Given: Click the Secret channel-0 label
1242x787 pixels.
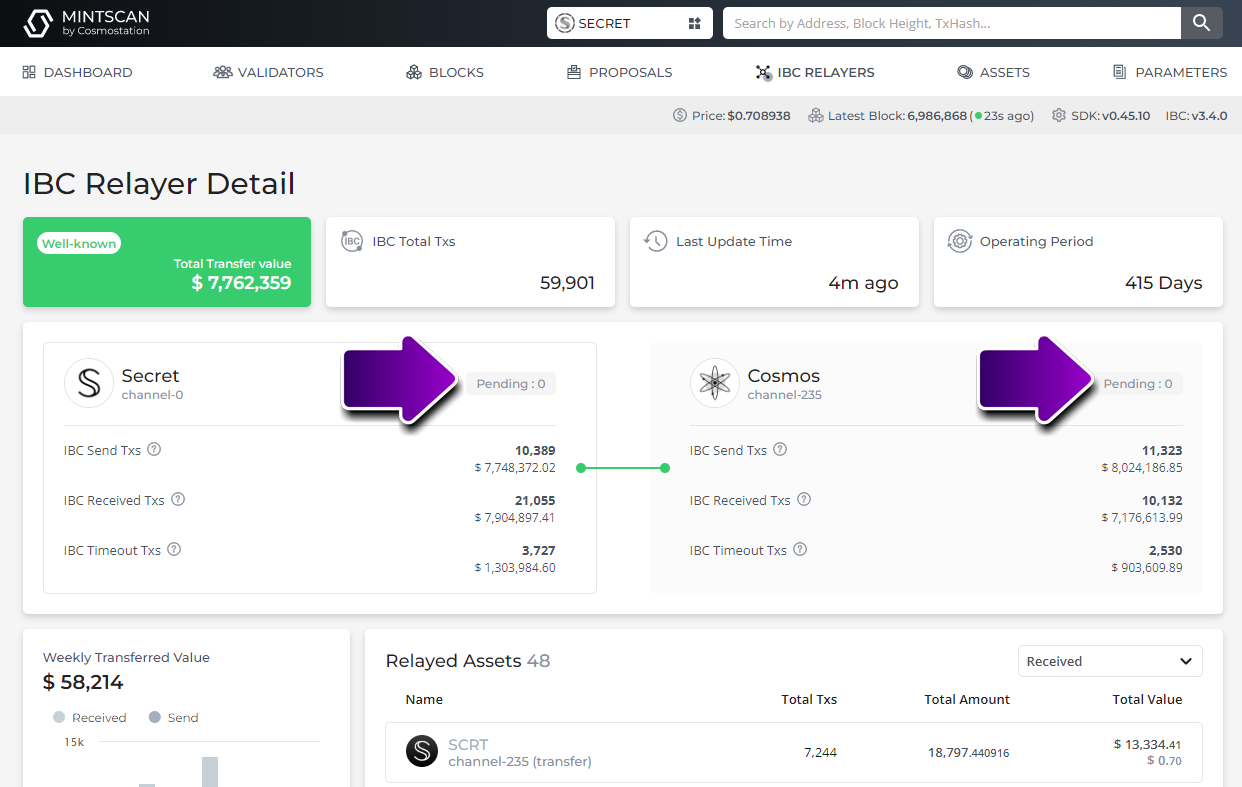Looking at the screenshot, I should (x=152, y=395).
